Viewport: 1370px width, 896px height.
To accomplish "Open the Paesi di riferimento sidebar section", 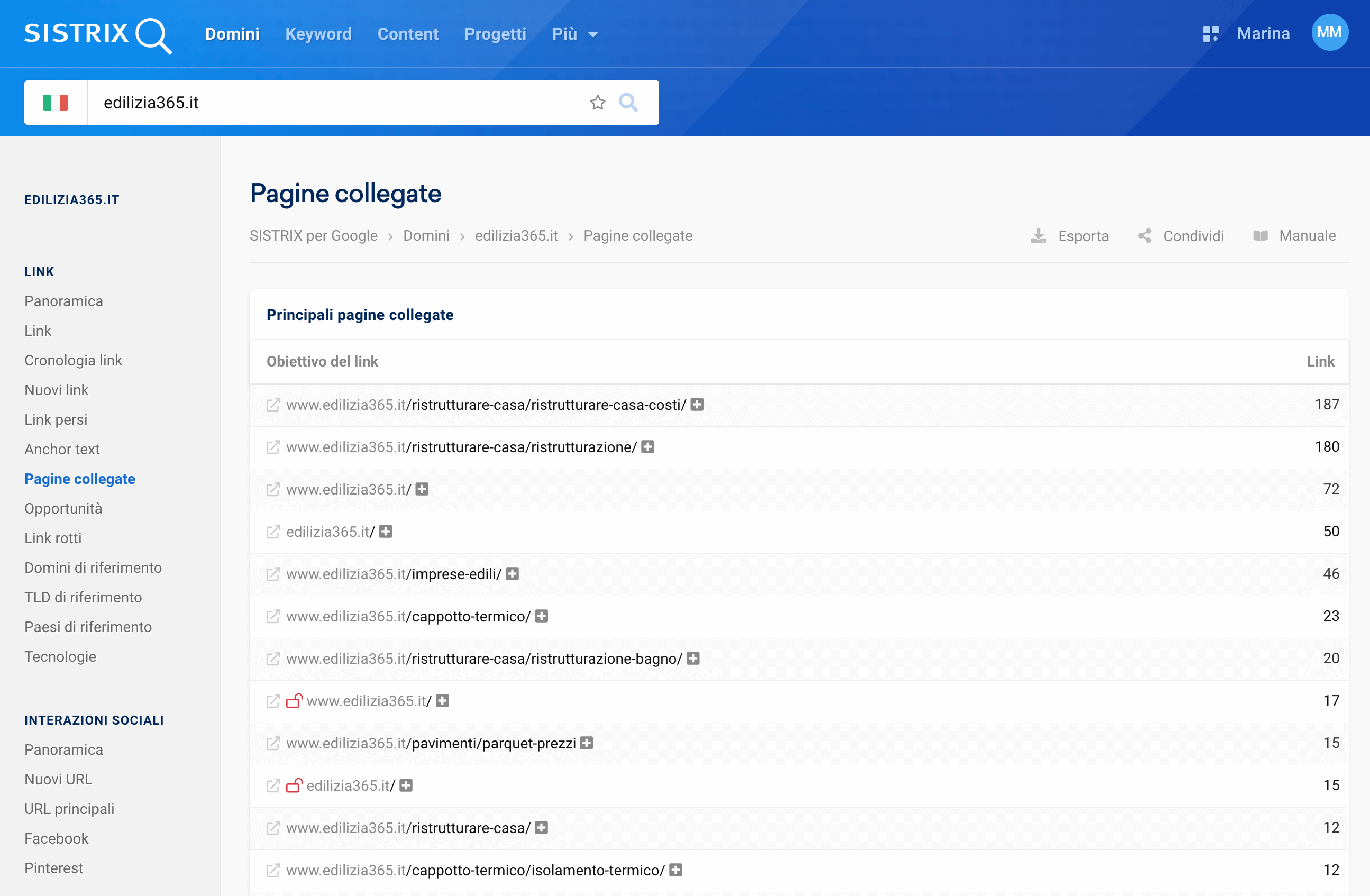I will tap(88, 627).
